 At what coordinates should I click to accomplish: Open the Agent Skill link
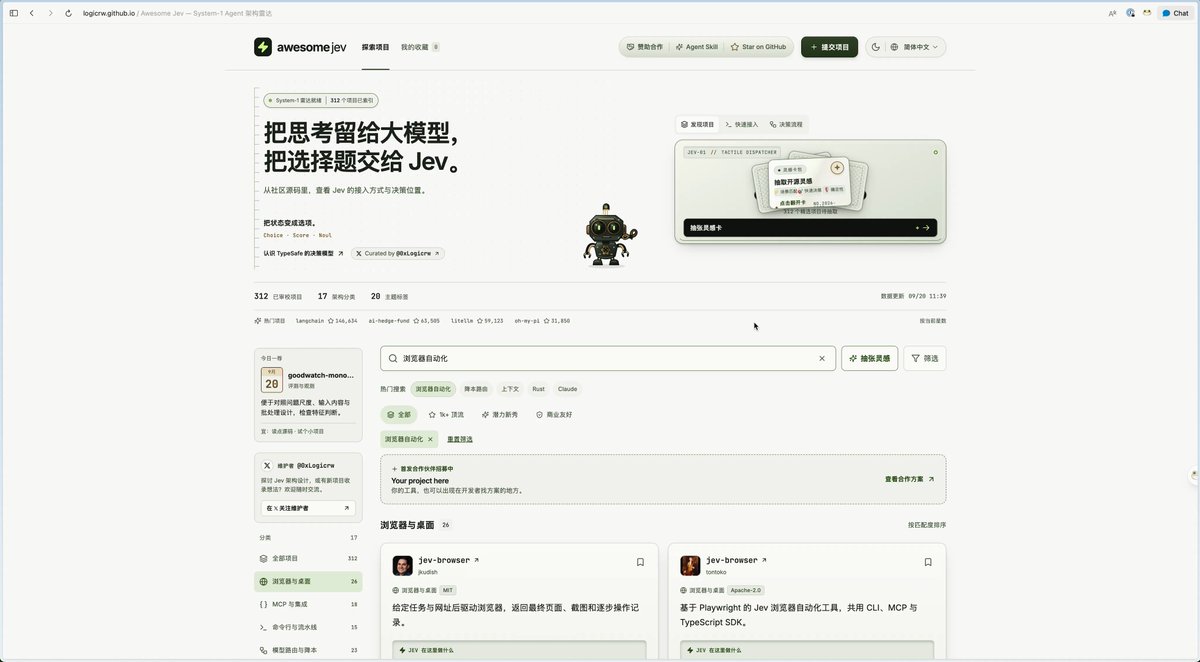[x=696, y=47]
